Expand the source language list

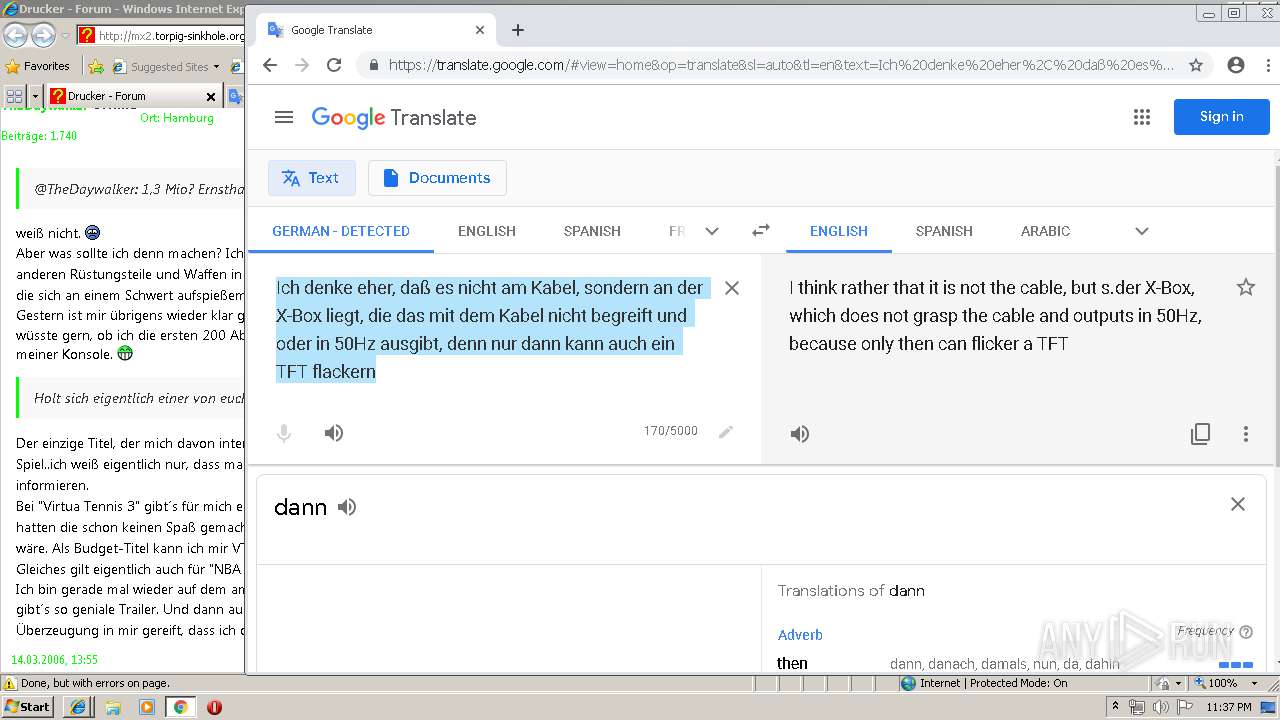point(712,231)
